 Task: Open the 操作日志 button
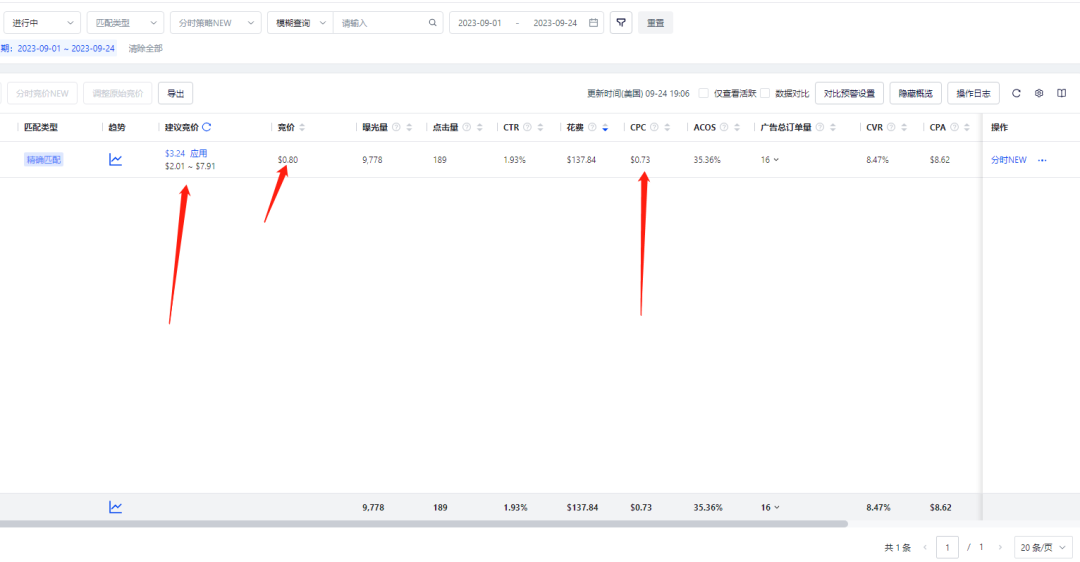click(973, 93)
